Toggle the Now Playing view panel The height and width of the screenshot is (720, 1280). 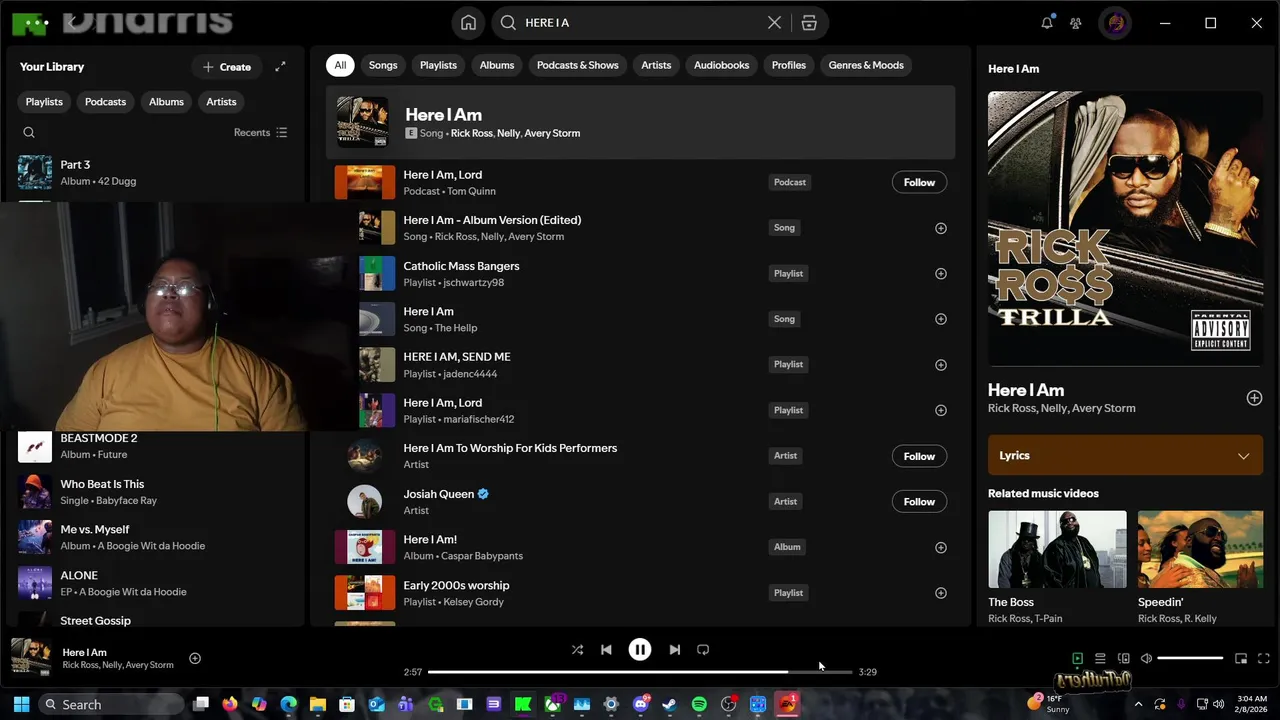point(1077,658)
